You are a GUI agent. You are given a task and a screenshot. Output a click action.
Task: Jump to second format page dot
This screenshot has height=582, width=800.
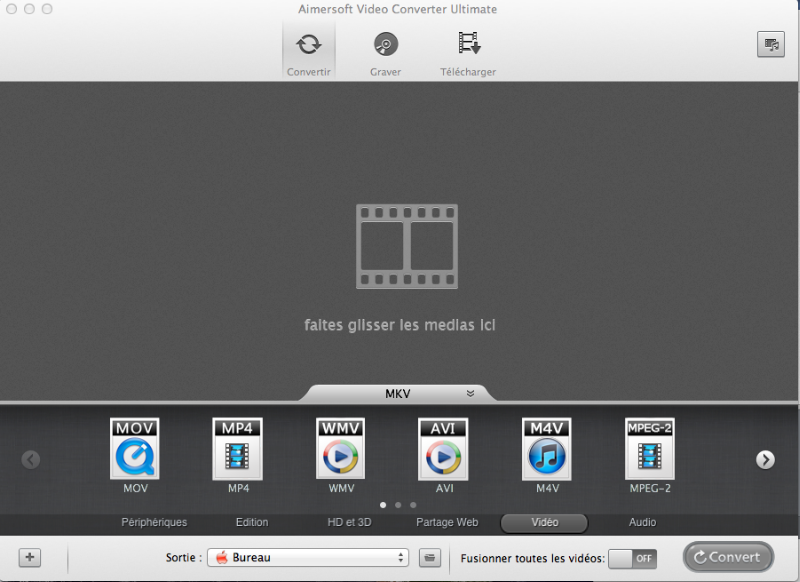(398, 505)
